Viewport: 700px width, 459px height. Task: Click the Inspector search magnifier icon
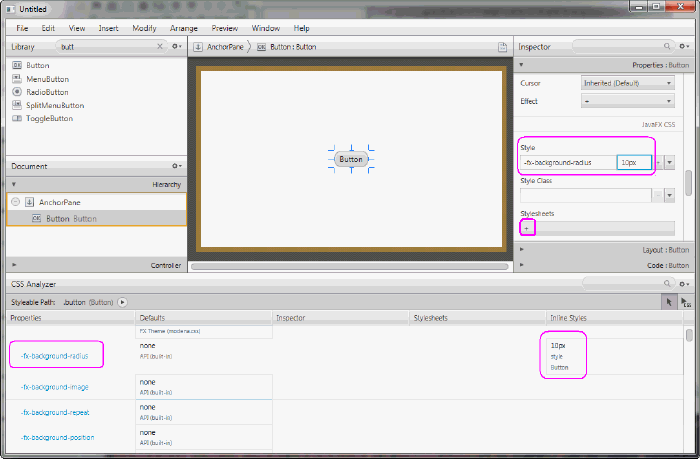pos(667,46)
